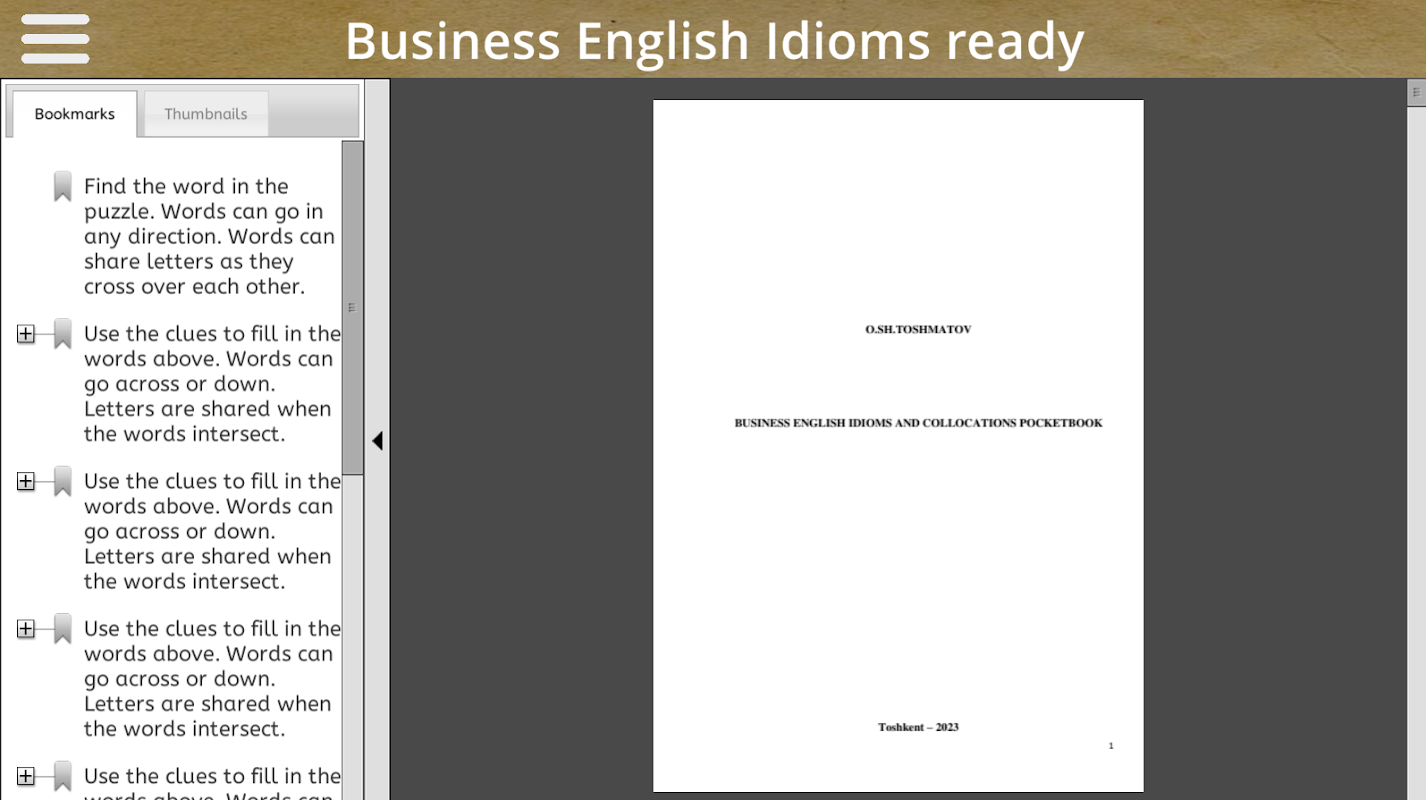Click bookmark ribbon icon of first 'Use the clues' entry
This screenshot has width=1426, height=800.
[62, 334]
